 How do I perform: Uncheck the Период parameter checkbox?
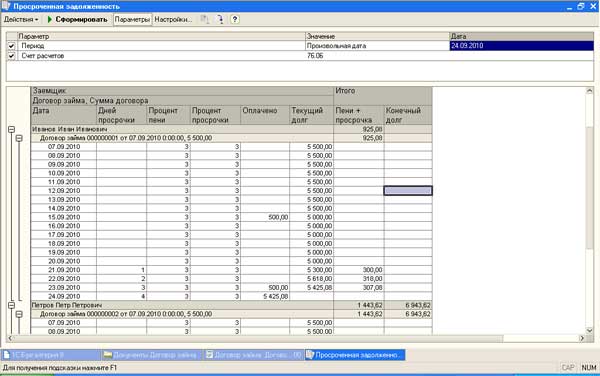click(11, 46)
